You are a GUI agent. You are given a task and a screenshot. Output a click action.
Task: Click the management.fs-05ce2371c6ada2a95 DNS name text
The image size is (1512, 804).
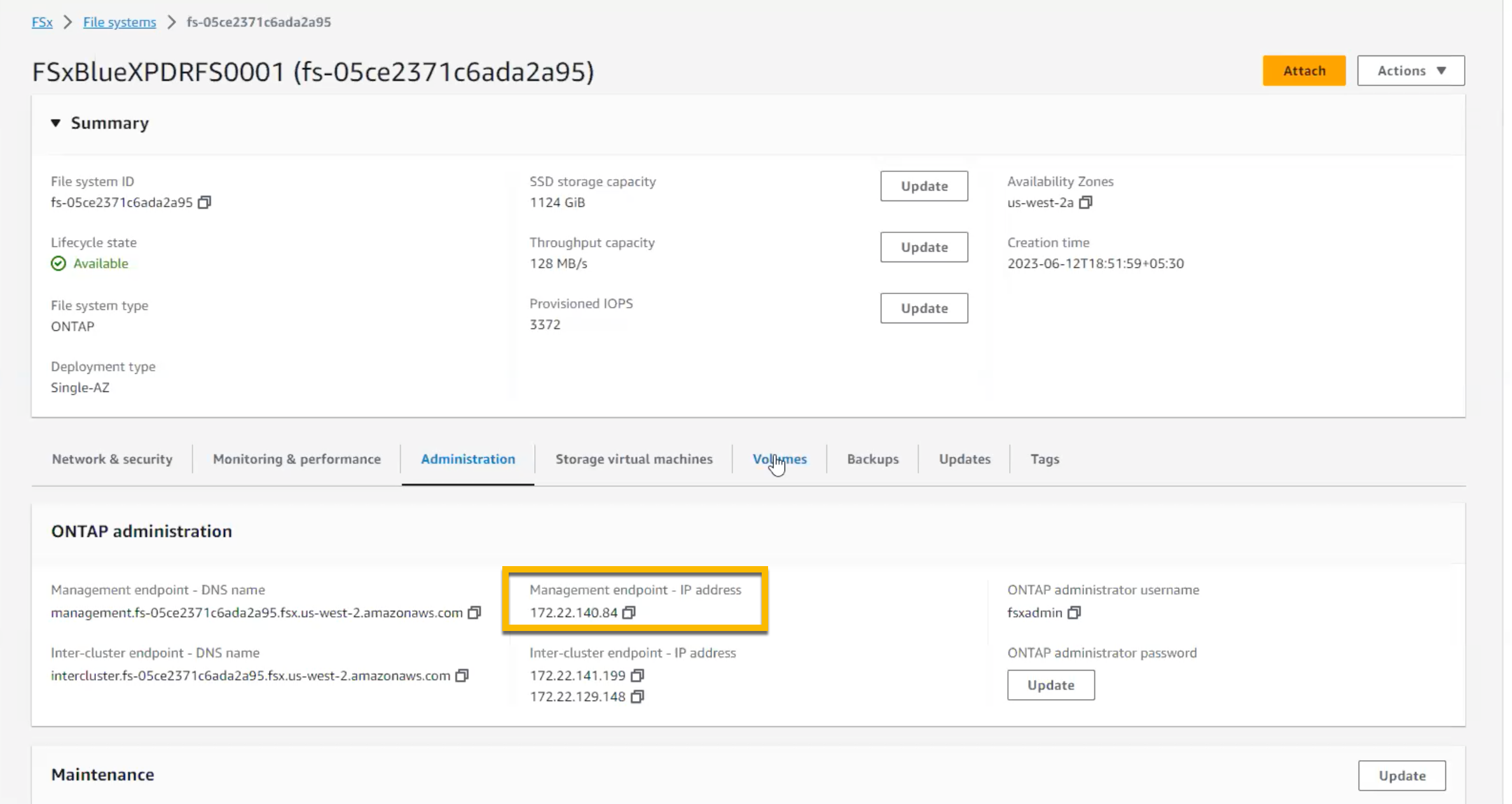pos(257,613)
